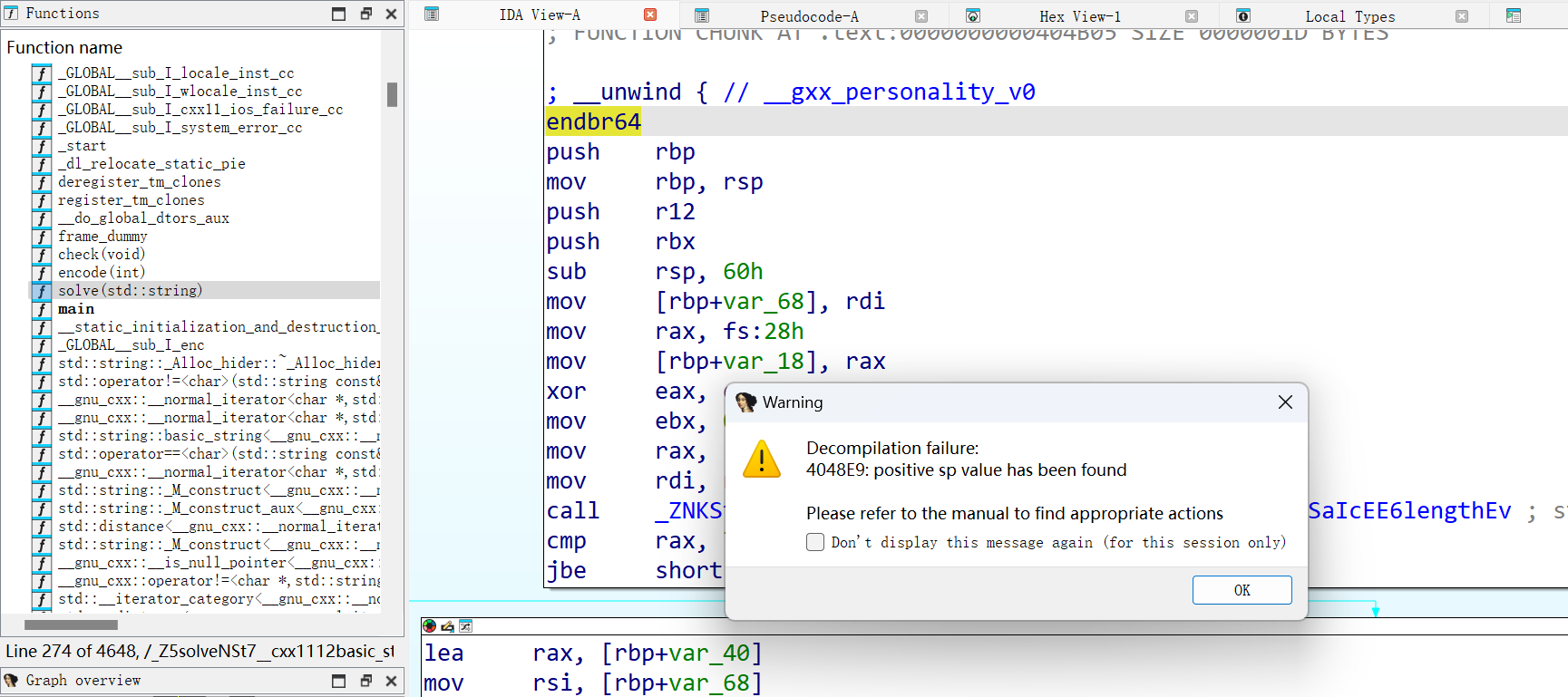Close the Warning dialog with X
This screenshot has height=697, width=1568.
(1285, 402)
